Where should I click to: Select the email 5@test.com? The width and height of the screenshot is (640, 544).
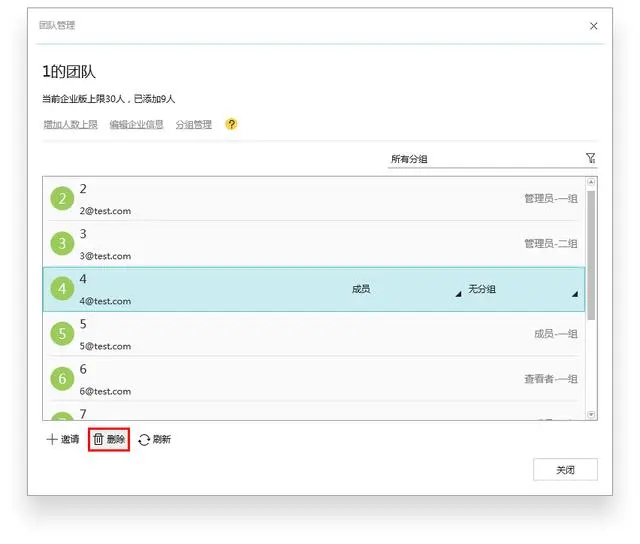point(105,346)
